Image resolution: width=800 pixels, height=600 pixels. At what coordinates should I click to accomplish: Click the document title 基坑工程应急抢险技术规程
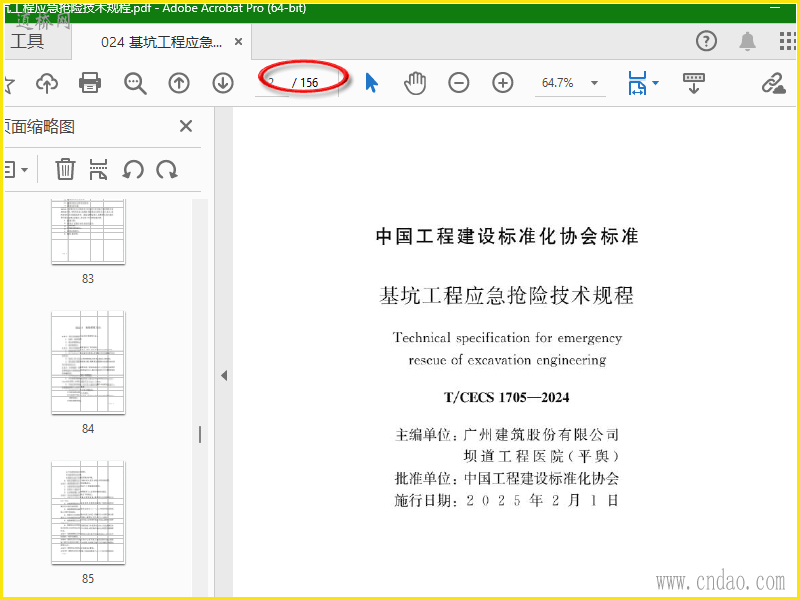507,295
